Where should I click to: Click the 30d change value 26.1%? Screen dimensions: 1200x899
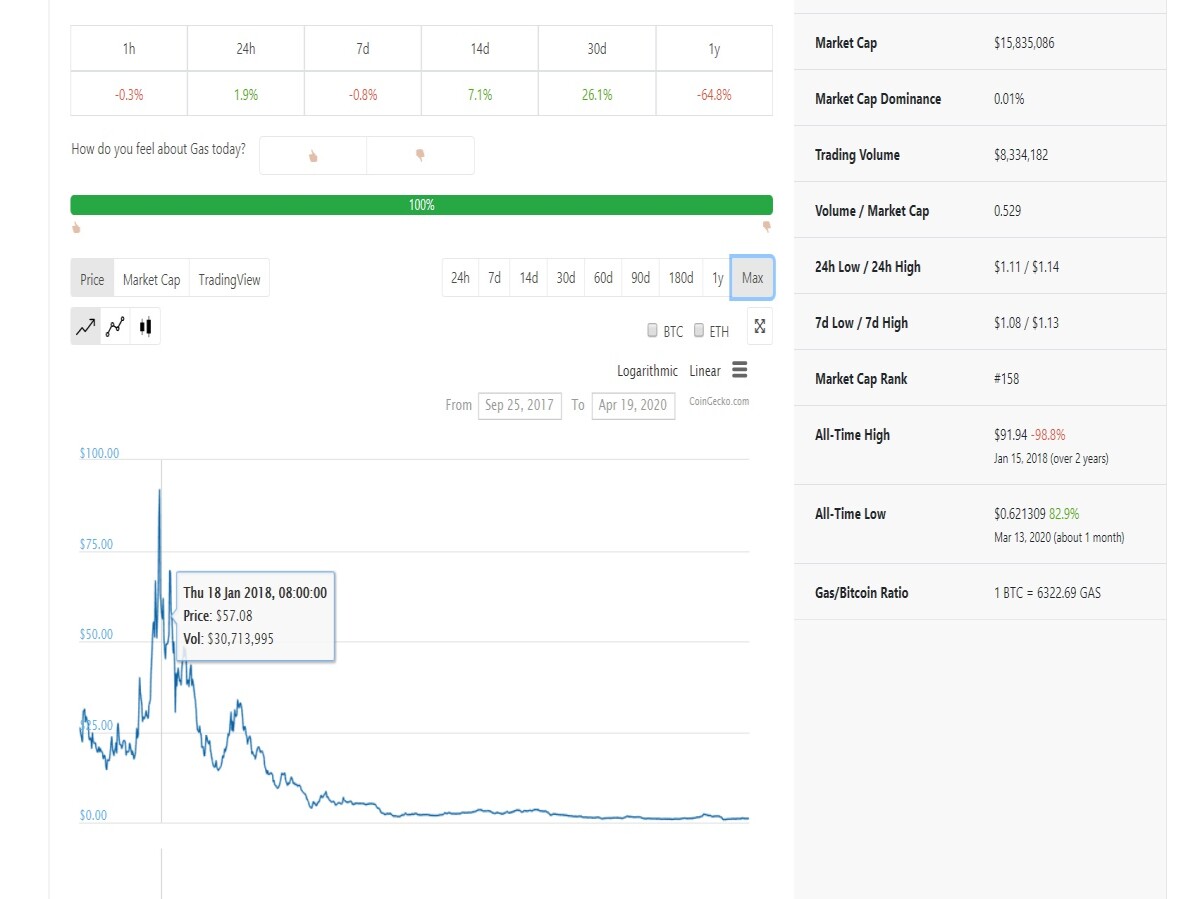[x=597, y=95]
